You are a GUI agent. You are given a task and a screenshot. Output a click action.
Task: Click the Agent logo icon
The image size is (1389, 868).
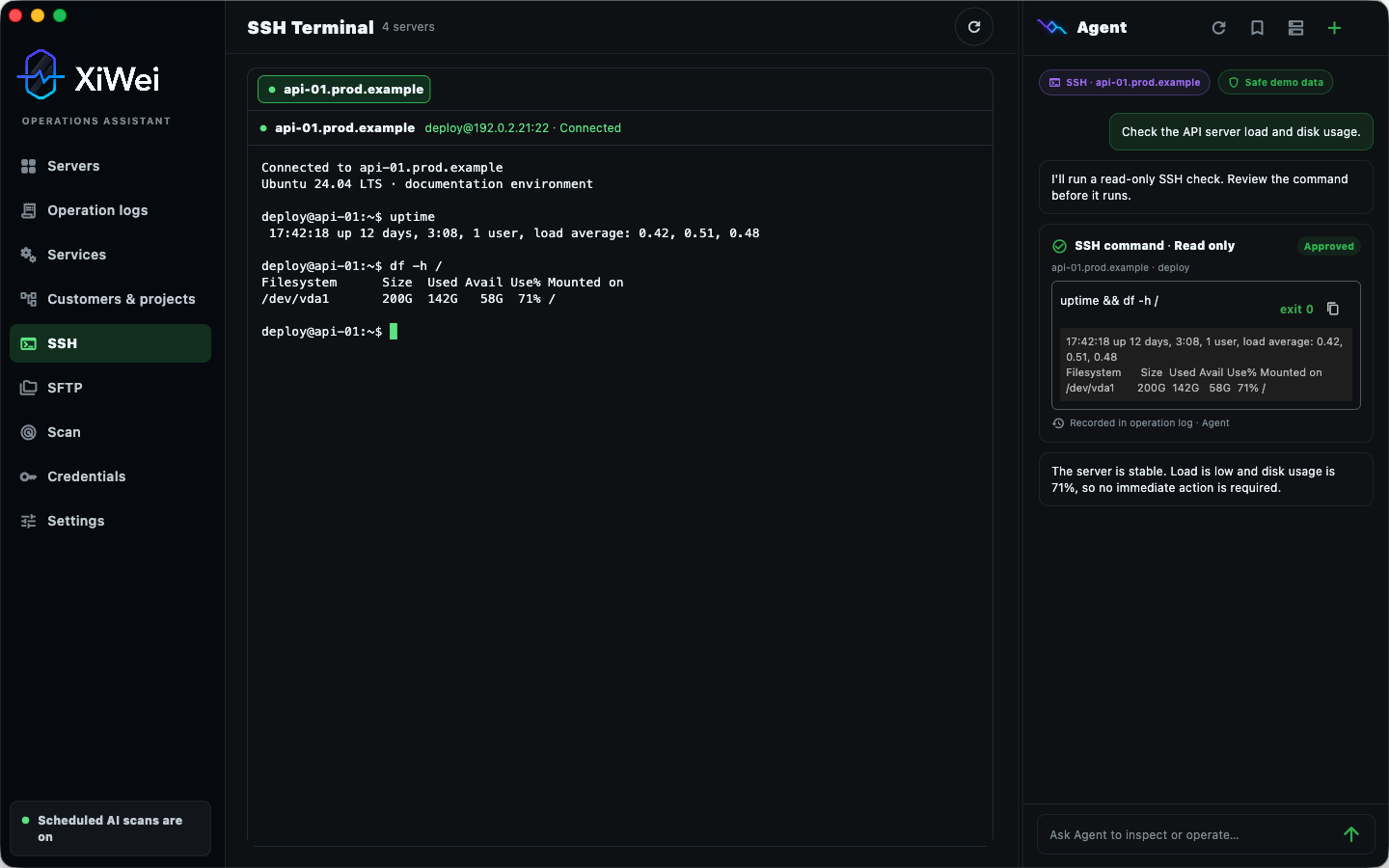click(x=1051, y=27)
